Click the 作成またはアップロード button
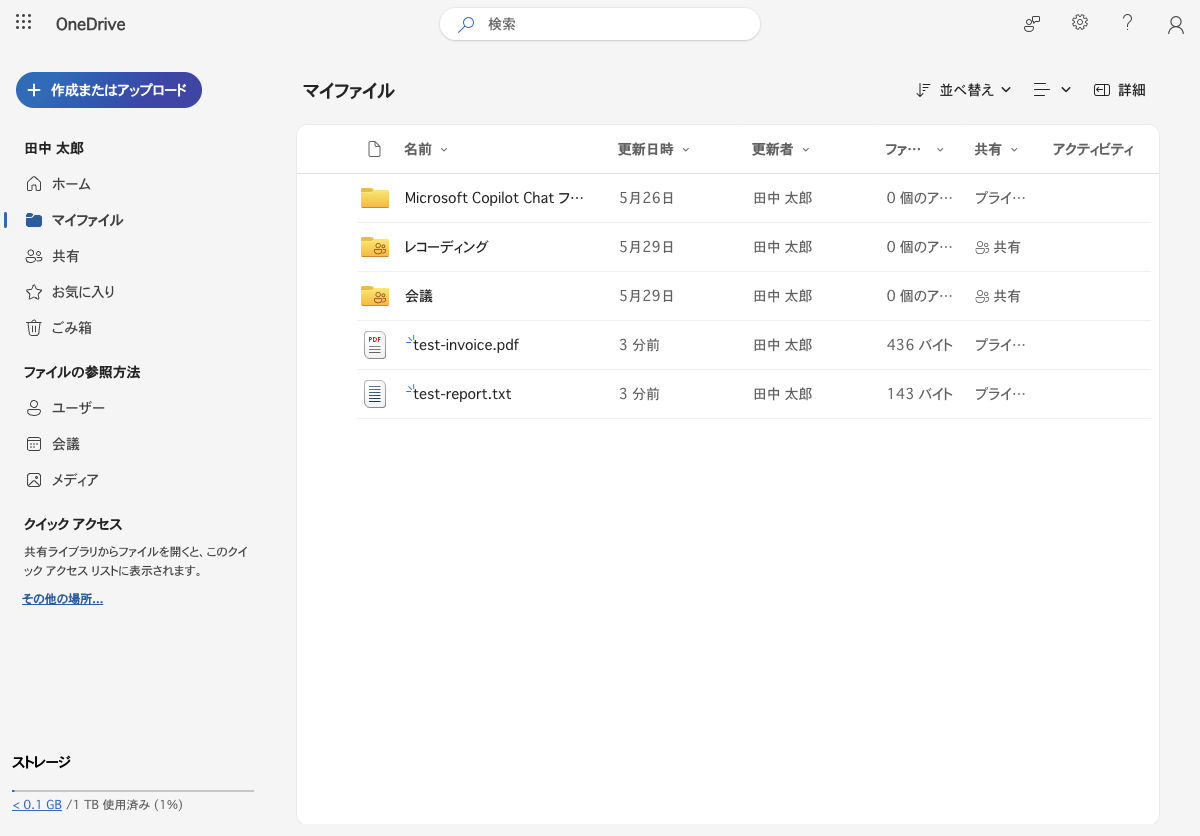 point(109,90)
